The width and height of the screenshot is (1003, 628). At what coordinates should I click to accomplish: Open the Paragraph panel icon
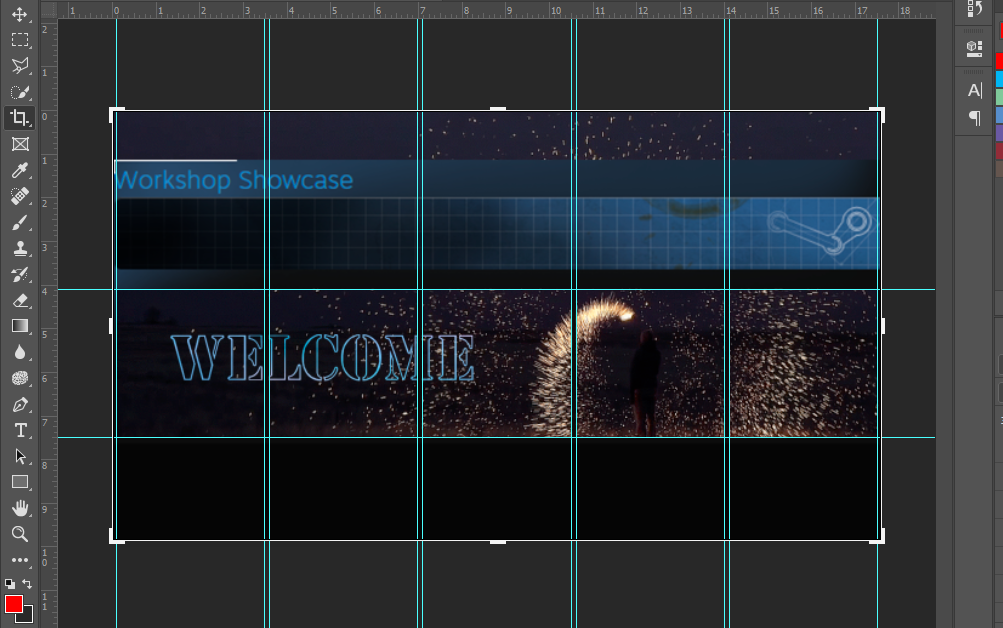pyautogui.click(x=974, y=118)
